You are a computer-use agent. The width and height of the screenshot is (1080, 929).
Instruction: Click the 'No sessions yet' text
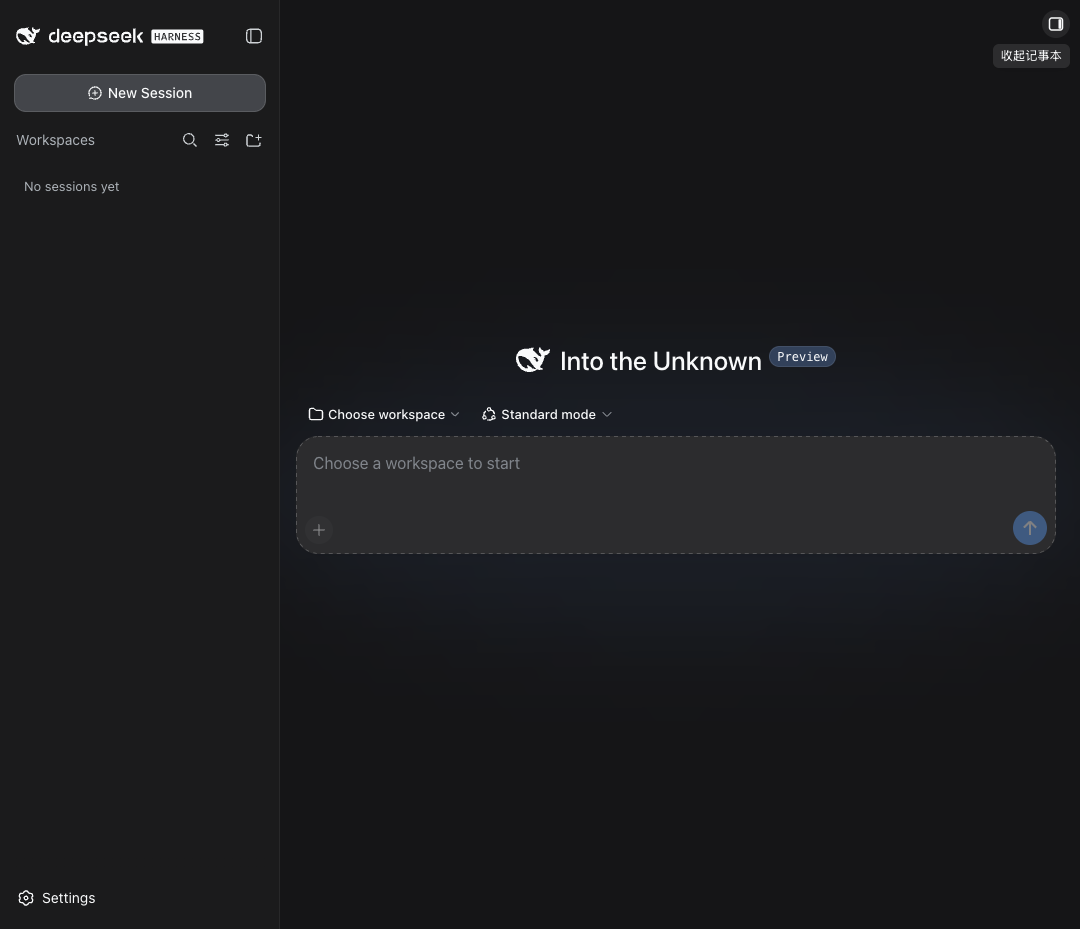pos(72,187)
